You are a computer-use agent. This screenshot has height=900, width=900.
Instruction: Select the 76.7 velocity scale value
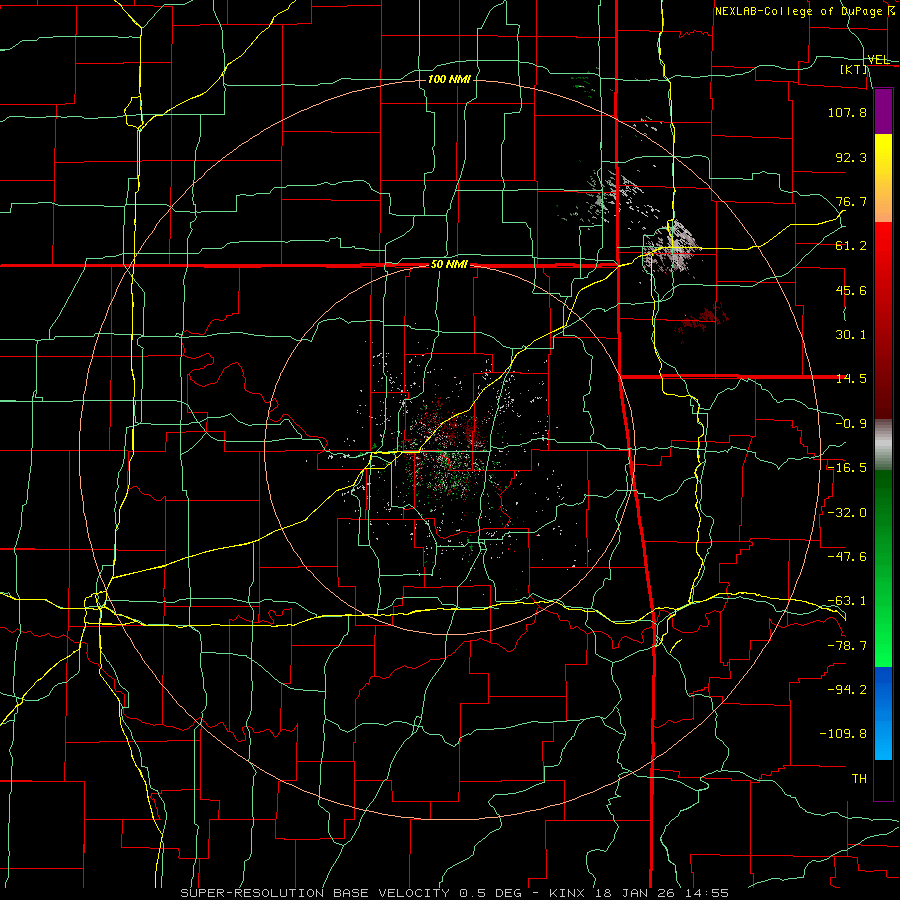click(x=851, y=201)
